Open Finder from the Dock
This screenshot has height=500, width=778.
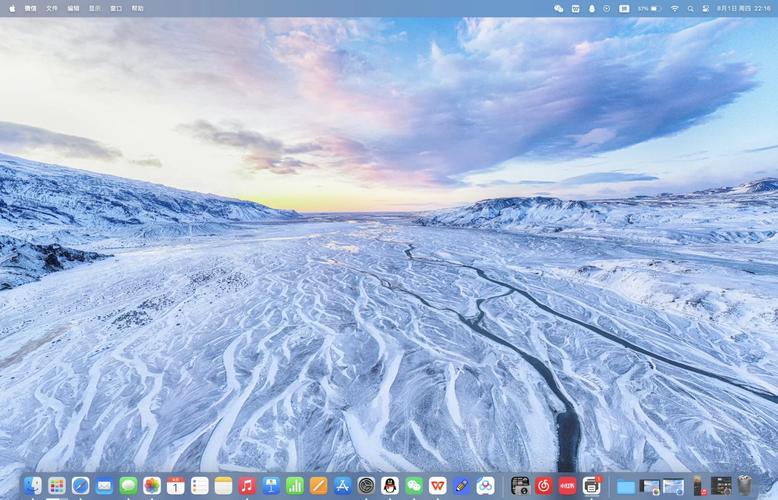[x=33, y=485]
